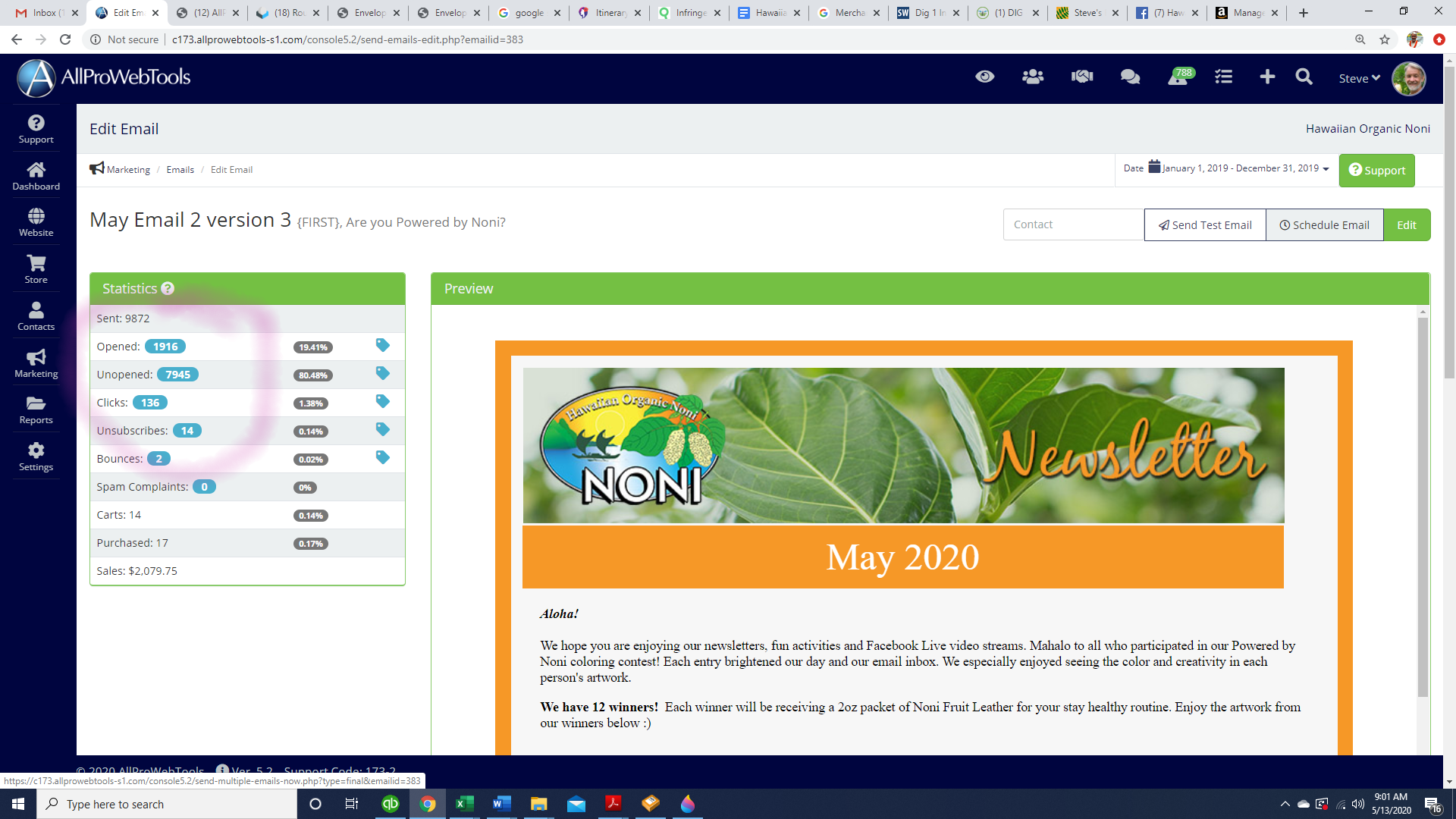Bookmark this page with star icon
This screenshot has width=1456, height=819.
click(x=1385, y=39)
